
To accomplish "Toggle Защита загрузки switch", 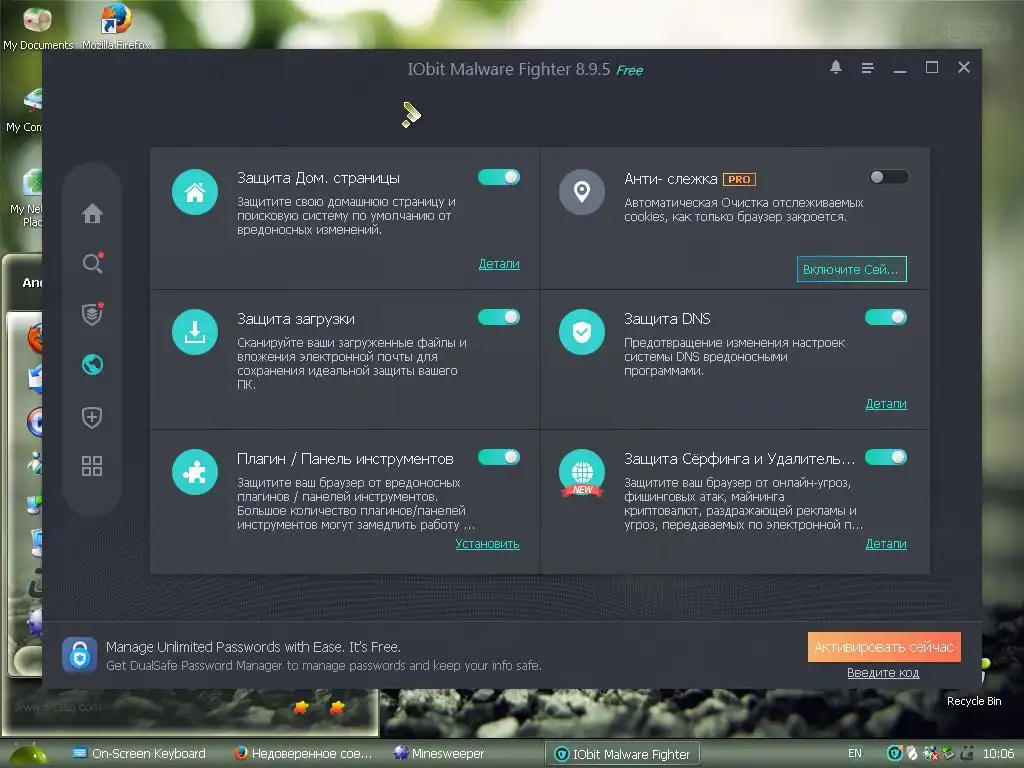I will (x=499, y=317).
